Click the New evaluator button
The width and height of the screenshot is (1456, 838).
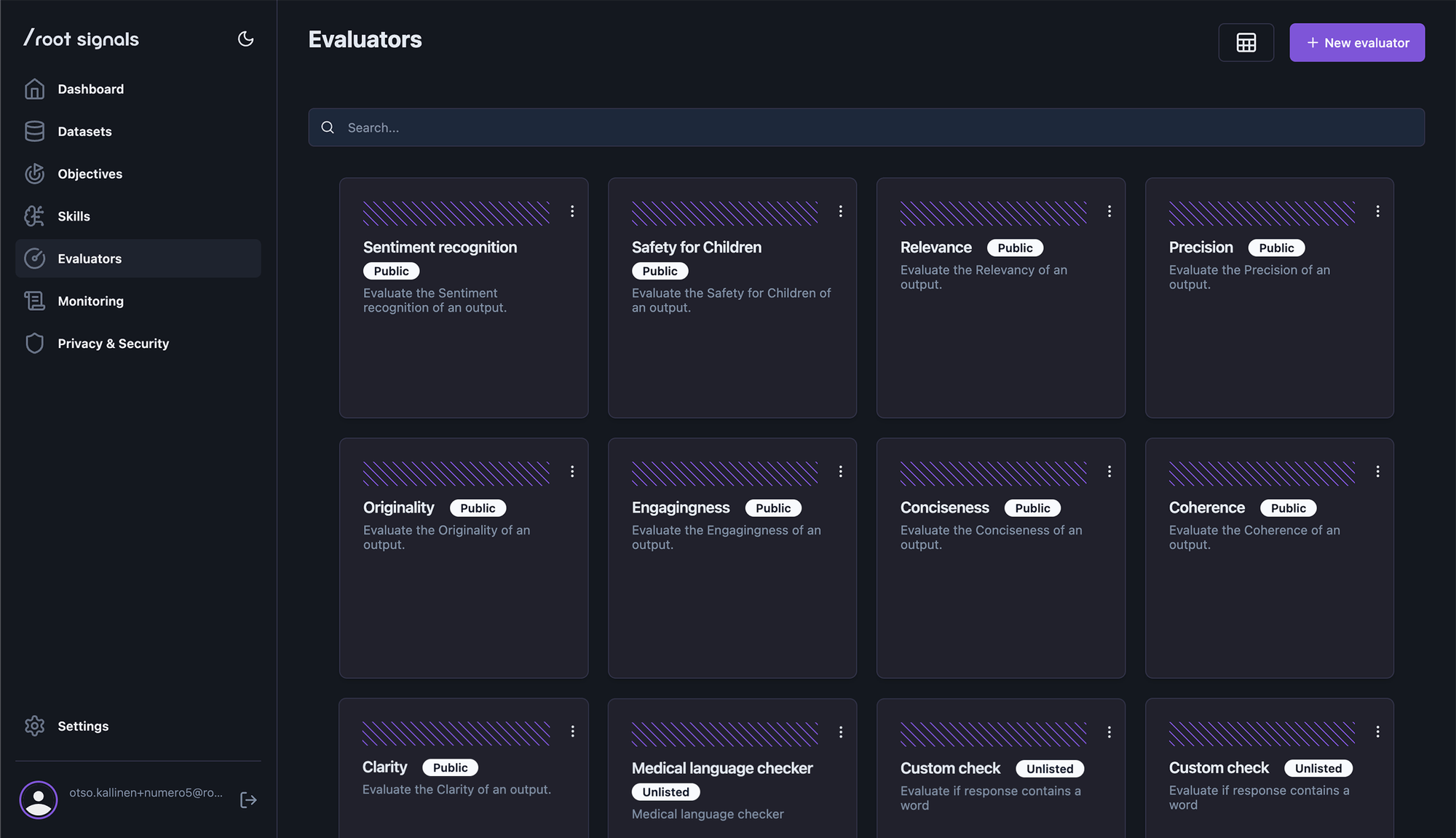(x=1357, y=42)
